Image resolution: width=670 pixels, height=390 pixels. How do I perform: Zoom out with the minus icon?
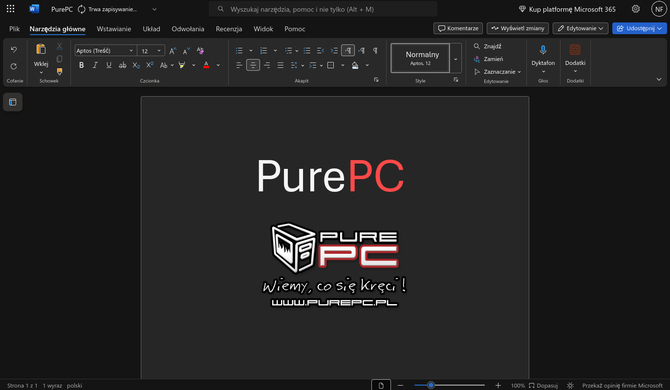click(x=400, y=385)
